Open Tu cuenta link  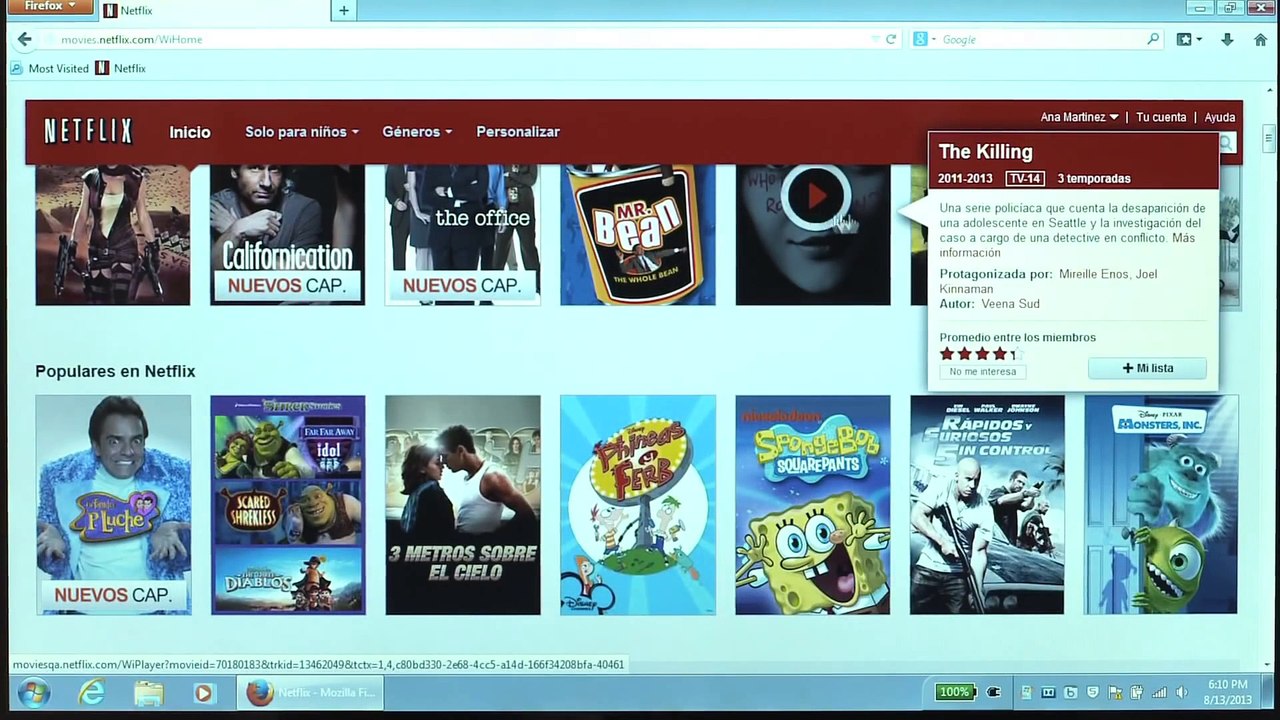[1161, 117]
